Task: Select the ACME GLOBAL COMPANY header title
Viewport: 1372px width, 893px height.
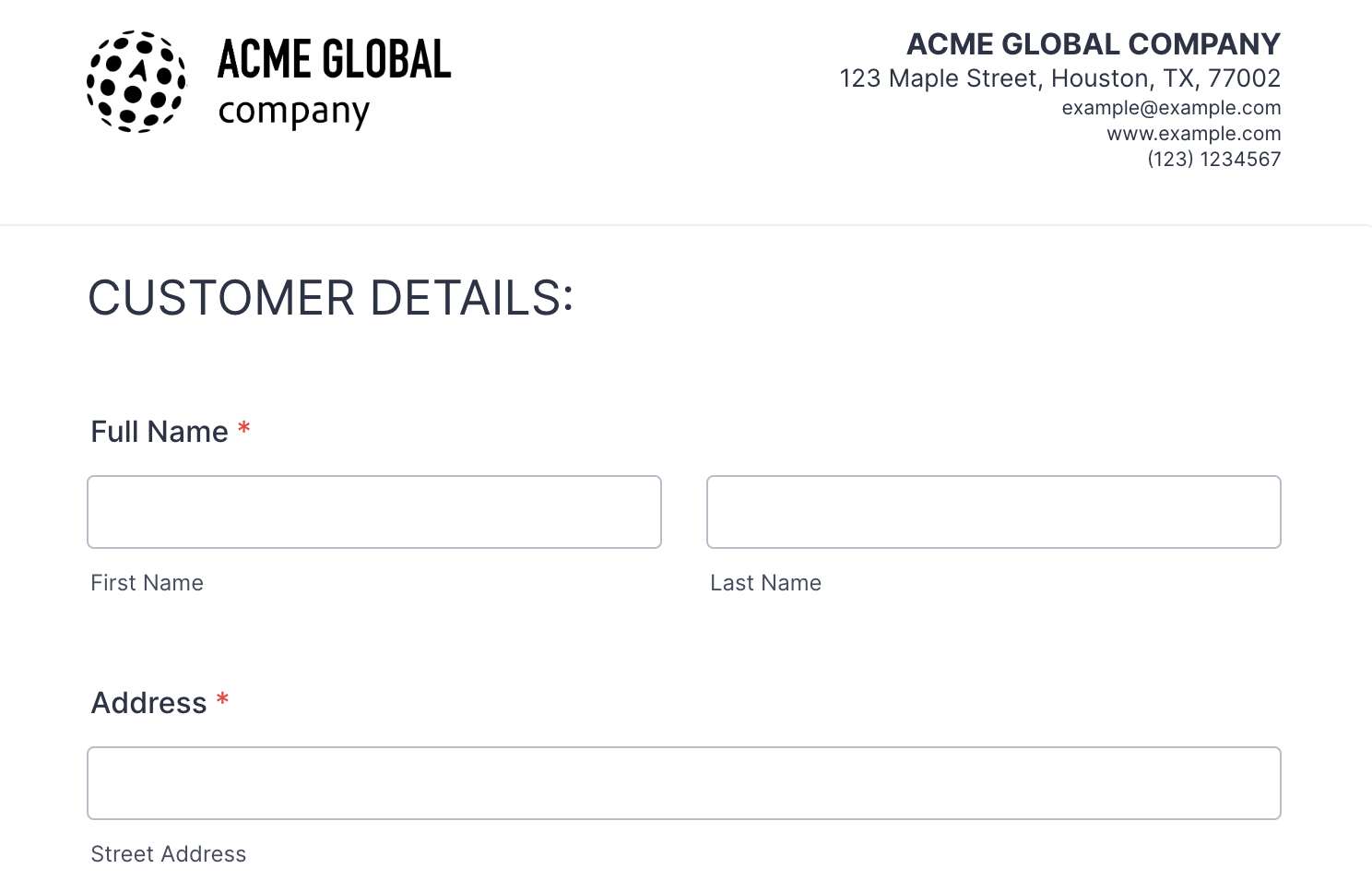Action: pos(1094,44)
